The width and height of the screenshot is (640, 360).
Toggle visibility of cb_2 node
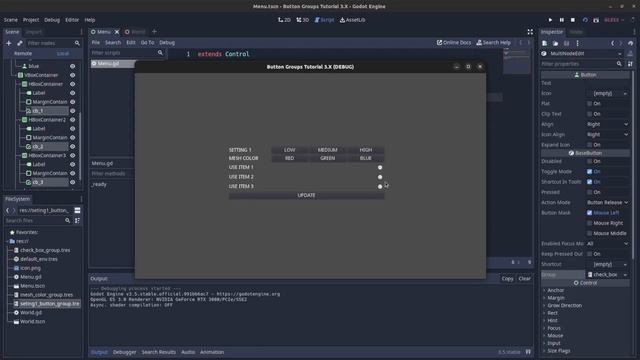(x=73, y=147)
